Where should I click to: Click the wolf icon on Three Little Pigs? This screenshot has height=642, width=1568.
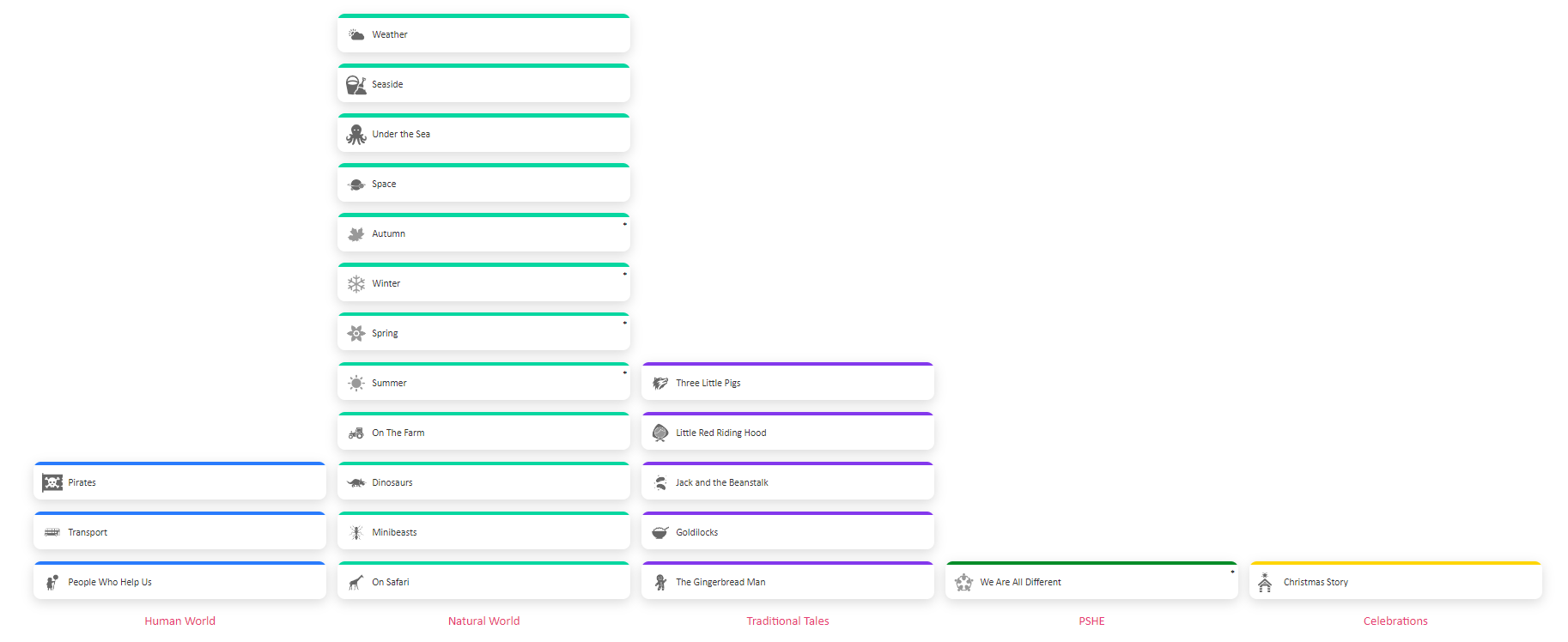coord(659,384)
